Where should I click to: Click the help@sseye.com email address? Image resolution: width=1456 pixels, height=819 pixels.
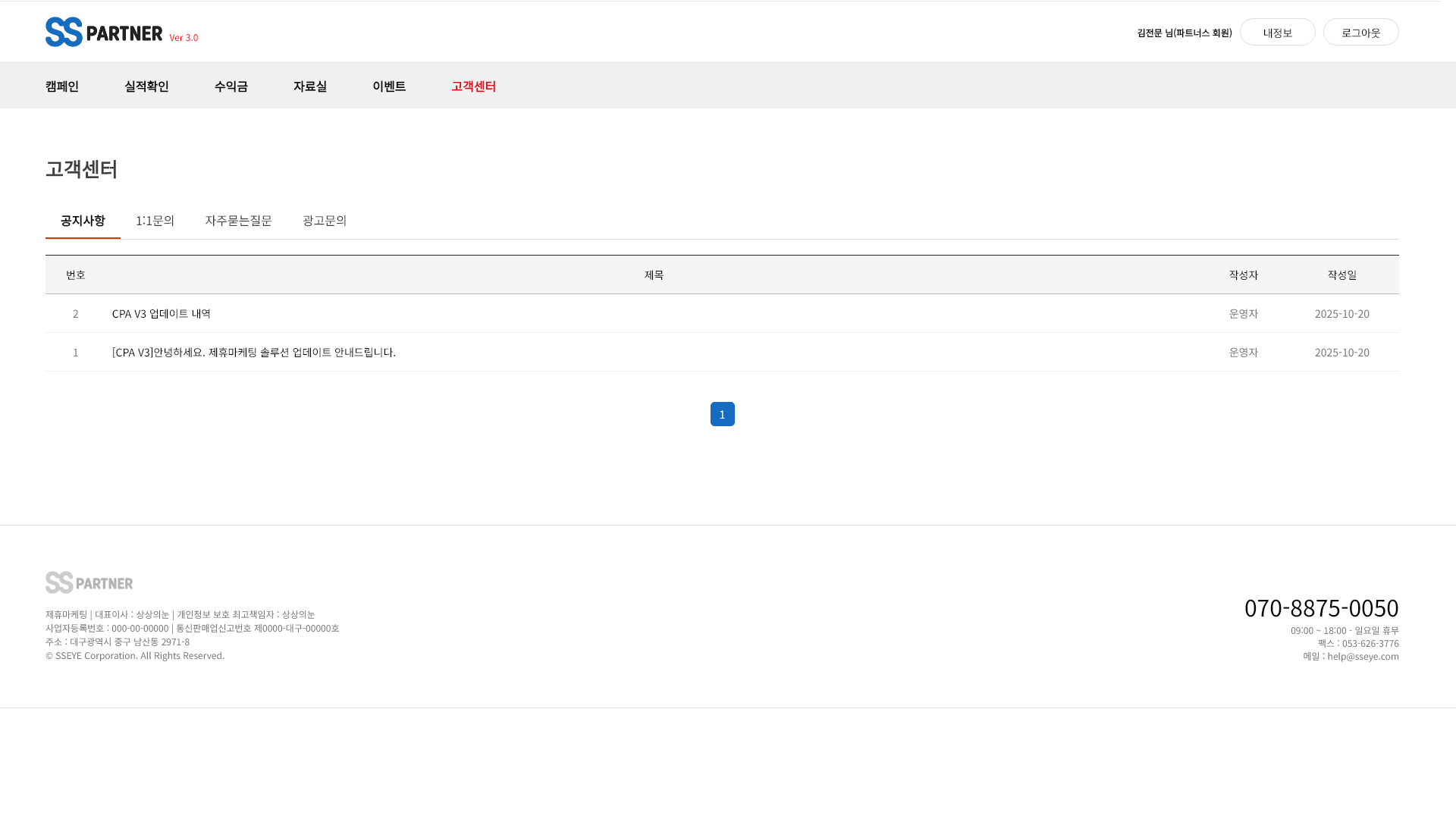pyautogui.click(x=1363, y=657)
